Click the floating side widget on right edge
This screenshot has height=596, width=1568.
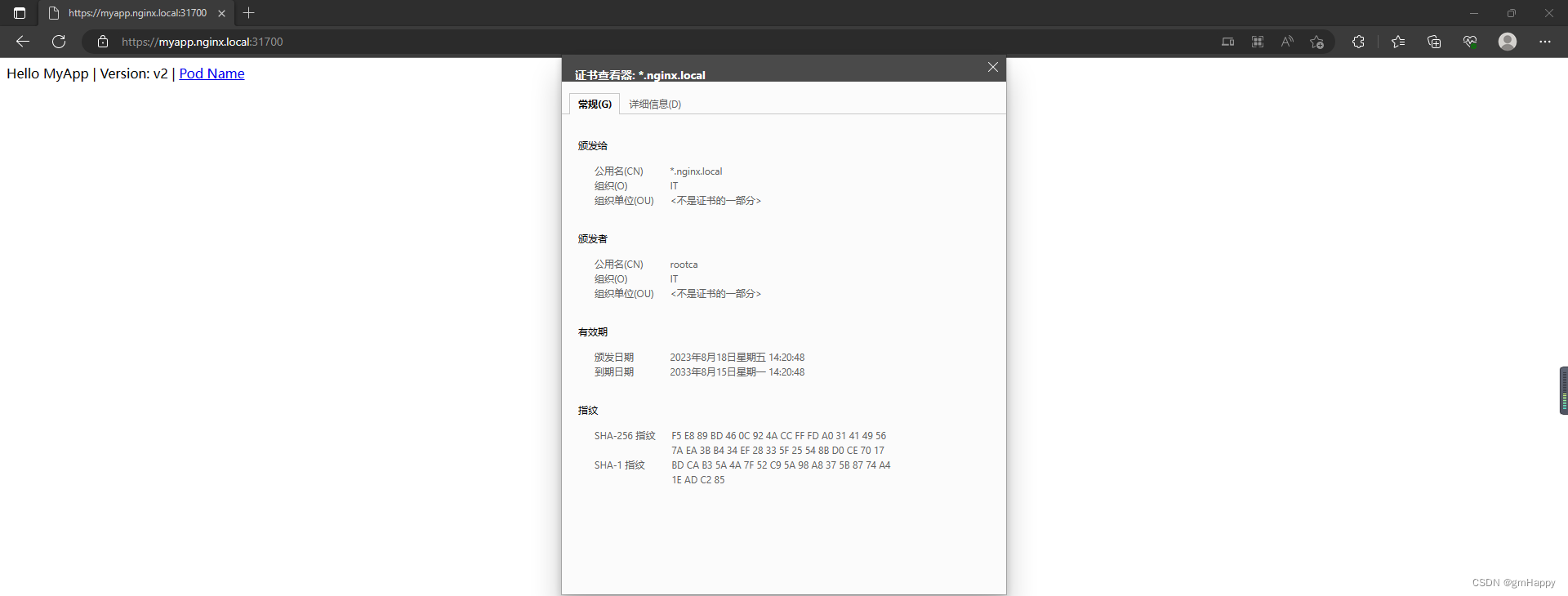click(x=1563, y=390)
